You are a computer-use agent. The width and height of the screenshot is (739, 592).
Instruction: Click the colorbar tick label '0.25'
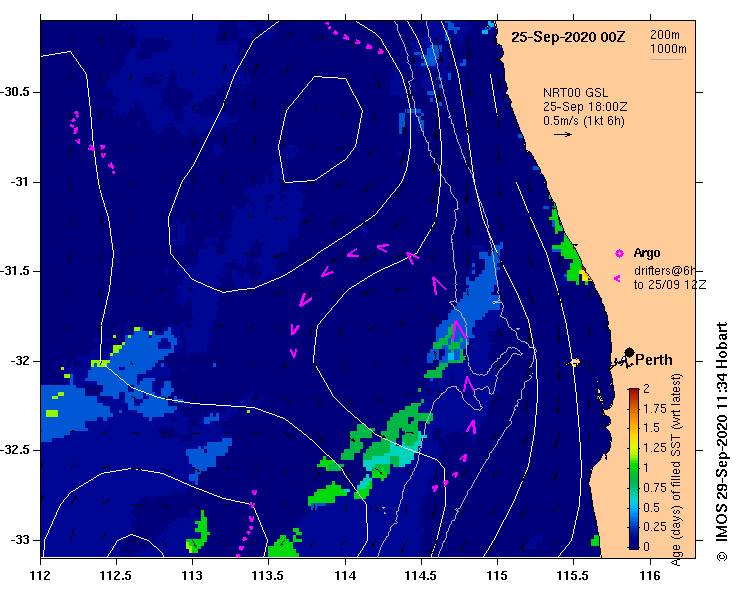tap(655, 527)
